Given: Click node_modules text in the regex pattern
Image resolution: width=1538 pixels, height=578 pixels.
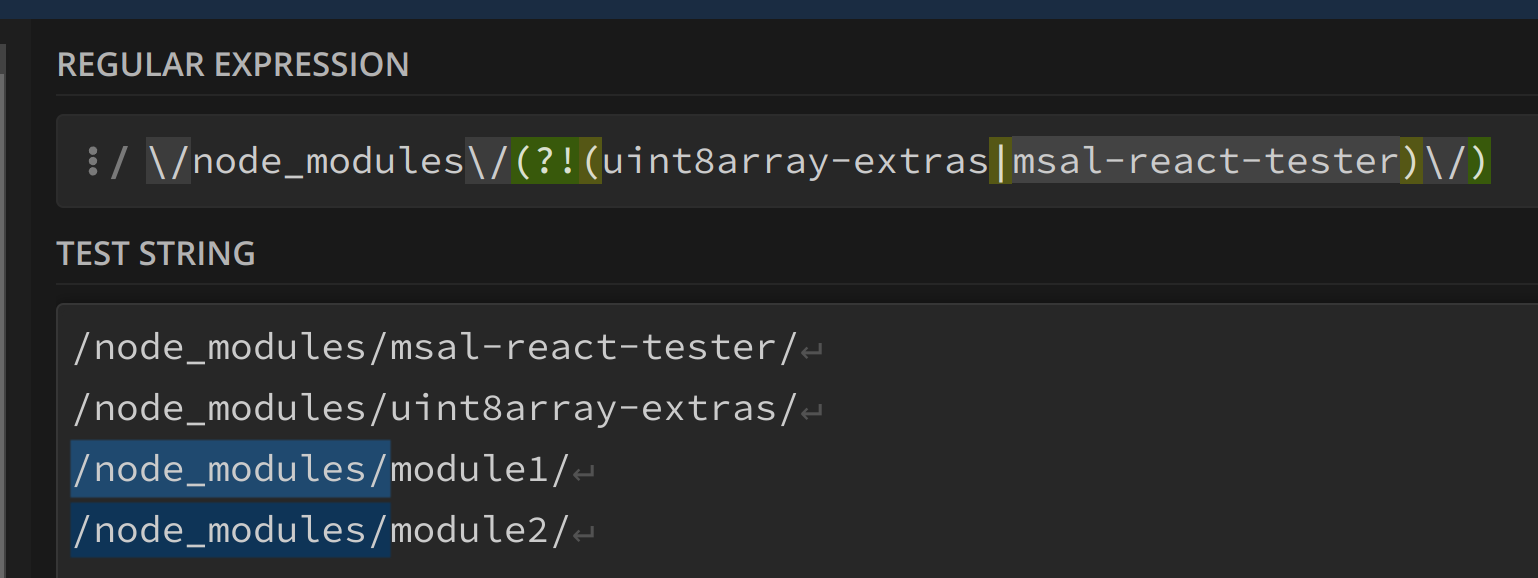Looking at the screenshot, I should tap(328, 161).
